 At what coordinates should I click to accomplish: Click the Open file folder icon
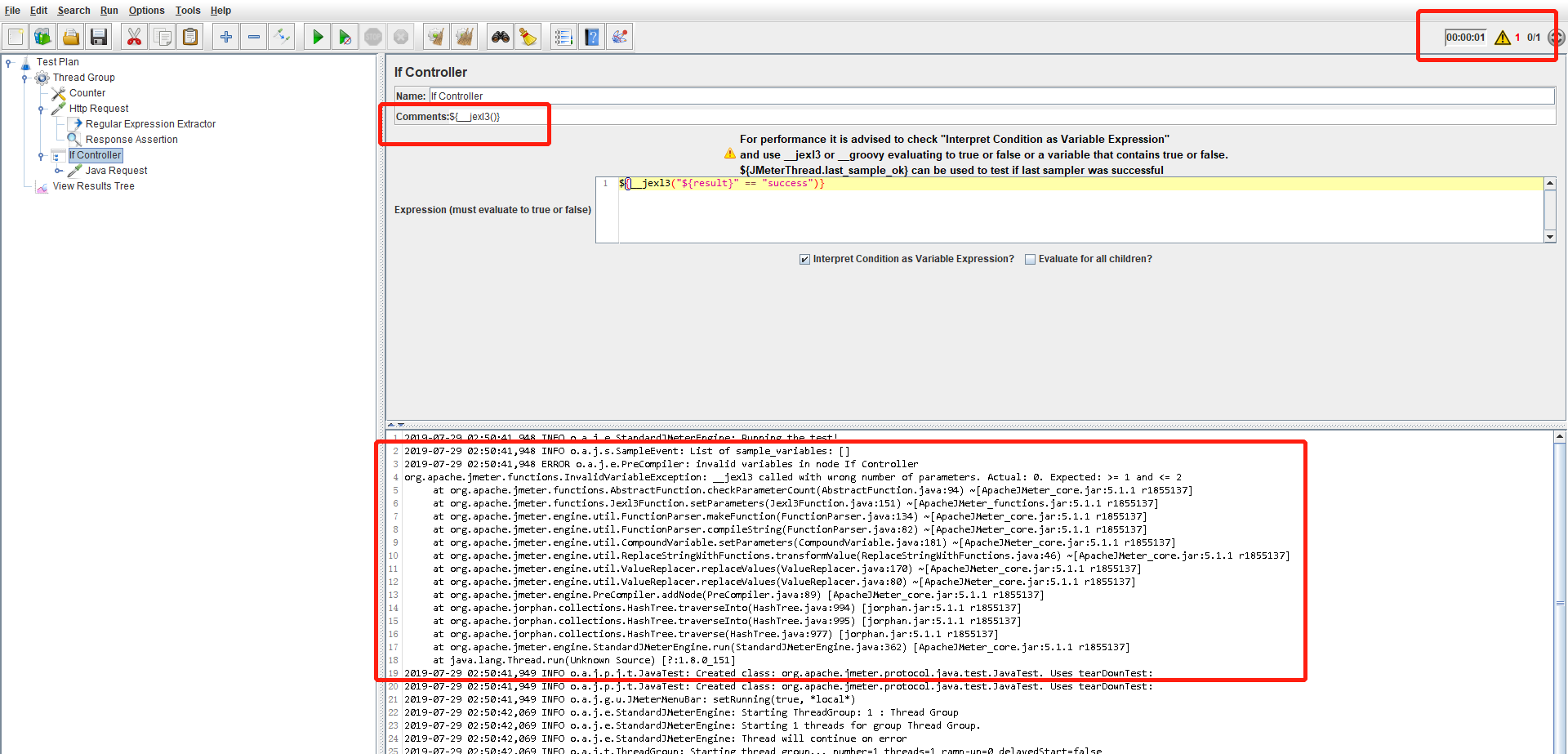coord(71,37)
